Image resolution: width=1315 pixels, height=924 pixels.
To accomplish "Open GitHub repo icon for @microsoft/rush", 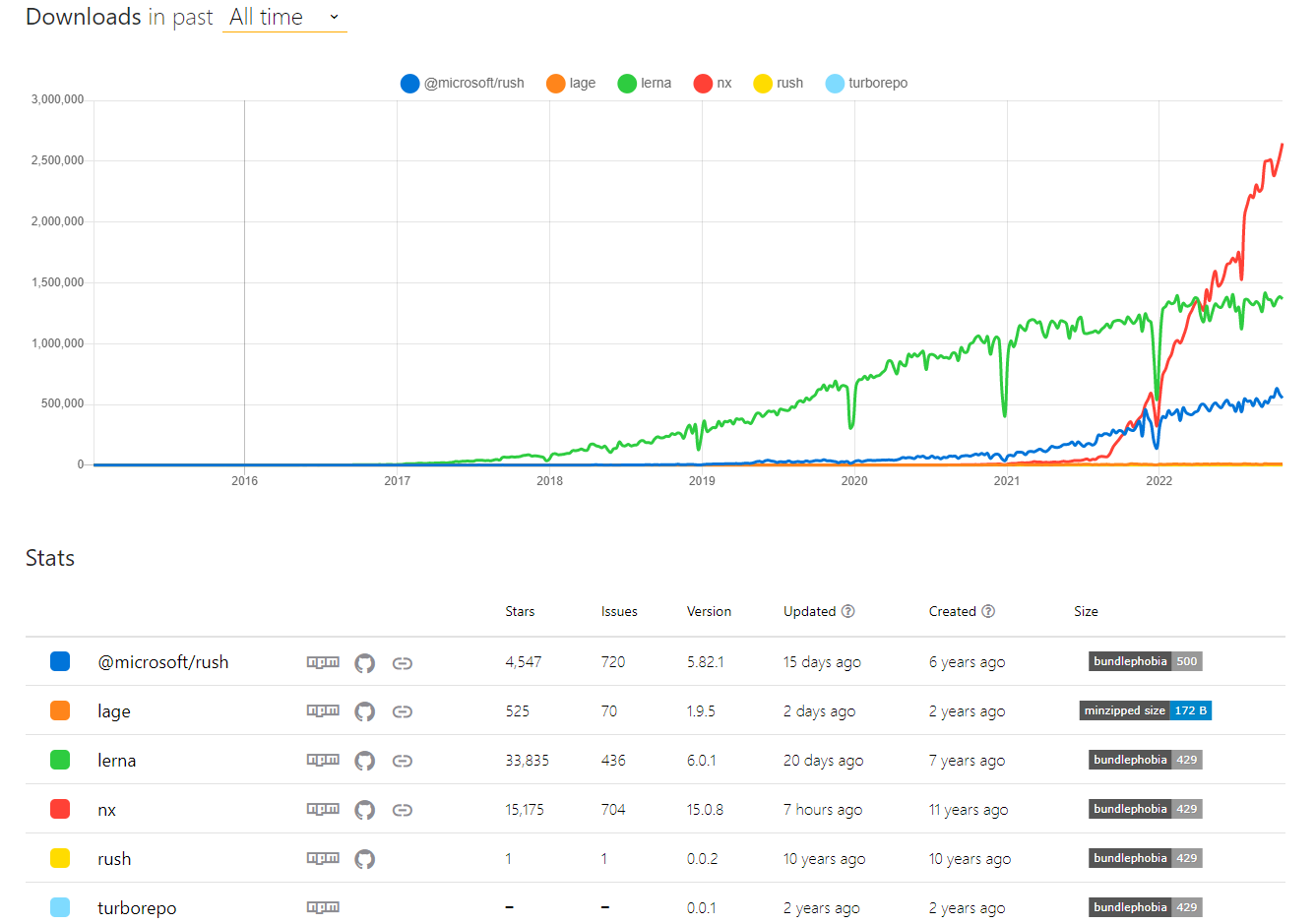I will pyautogui.click(x=365, y=663).
